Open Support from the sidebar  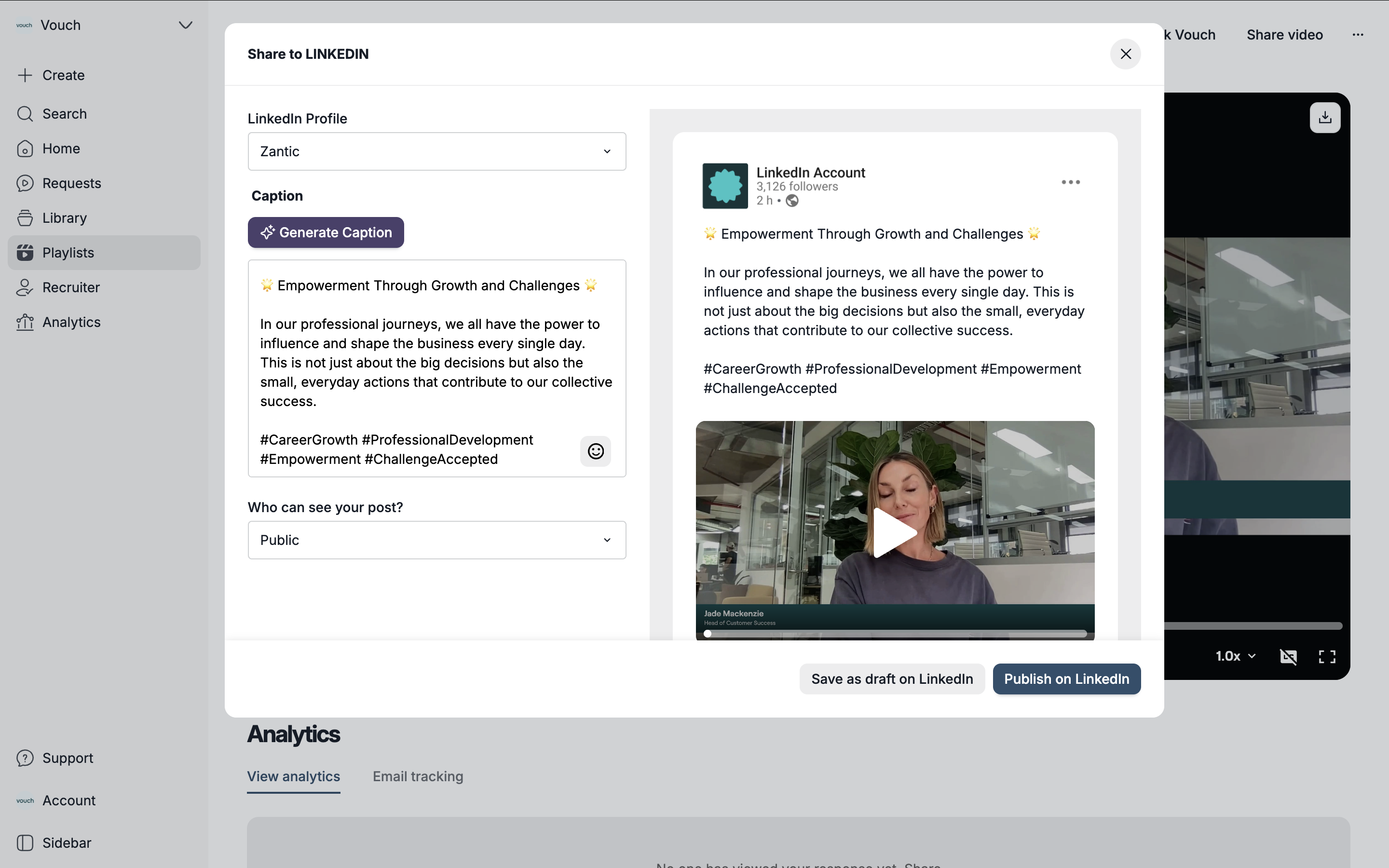104,758
